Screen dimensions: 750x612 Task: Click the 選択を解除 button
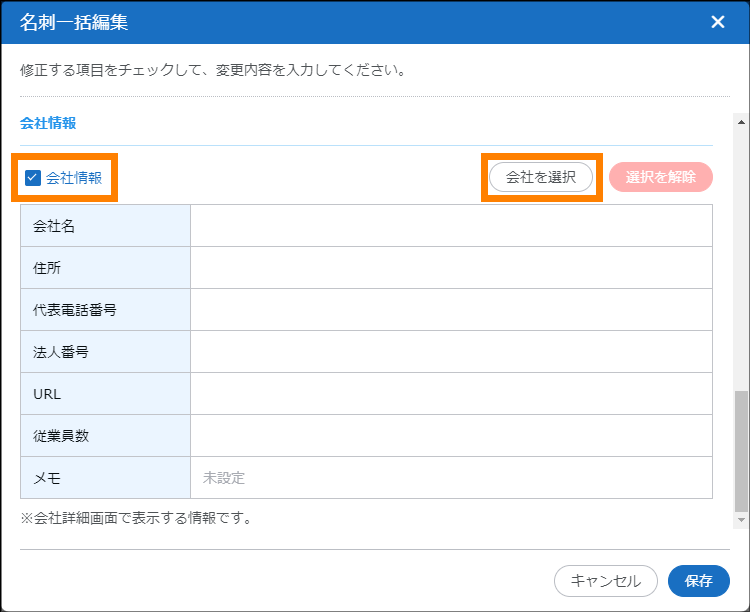[660, 177]
